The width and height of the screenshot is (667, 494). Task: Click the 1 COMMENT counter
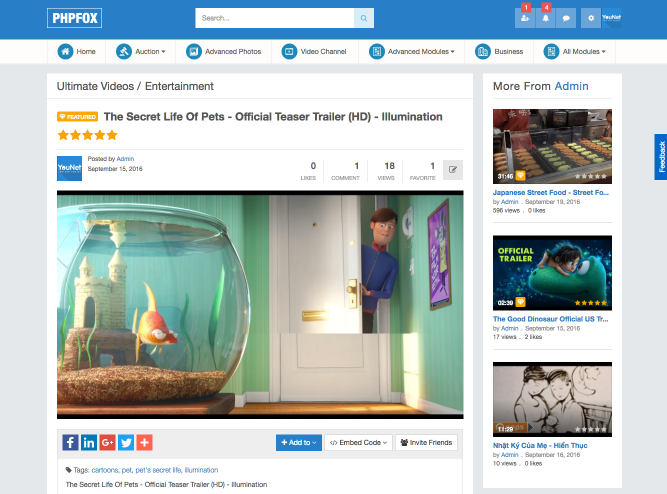pos(345,171)
